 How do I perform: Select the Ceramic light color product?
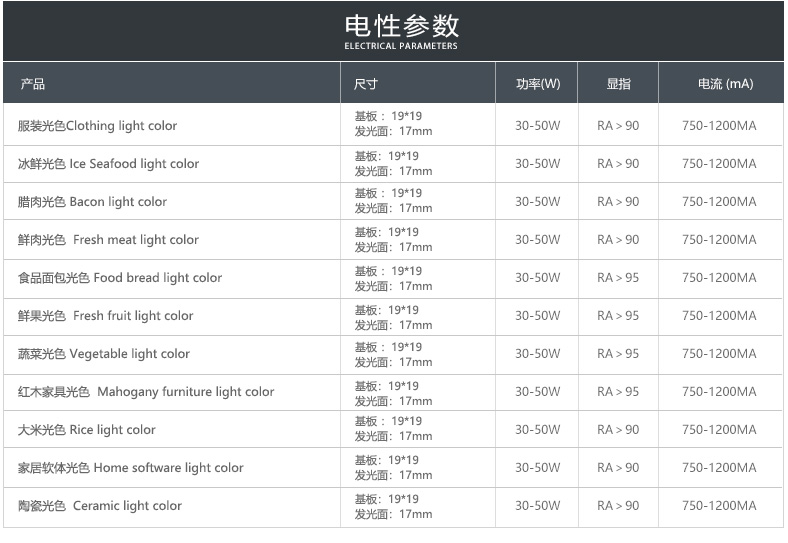(x=100, y=506)
